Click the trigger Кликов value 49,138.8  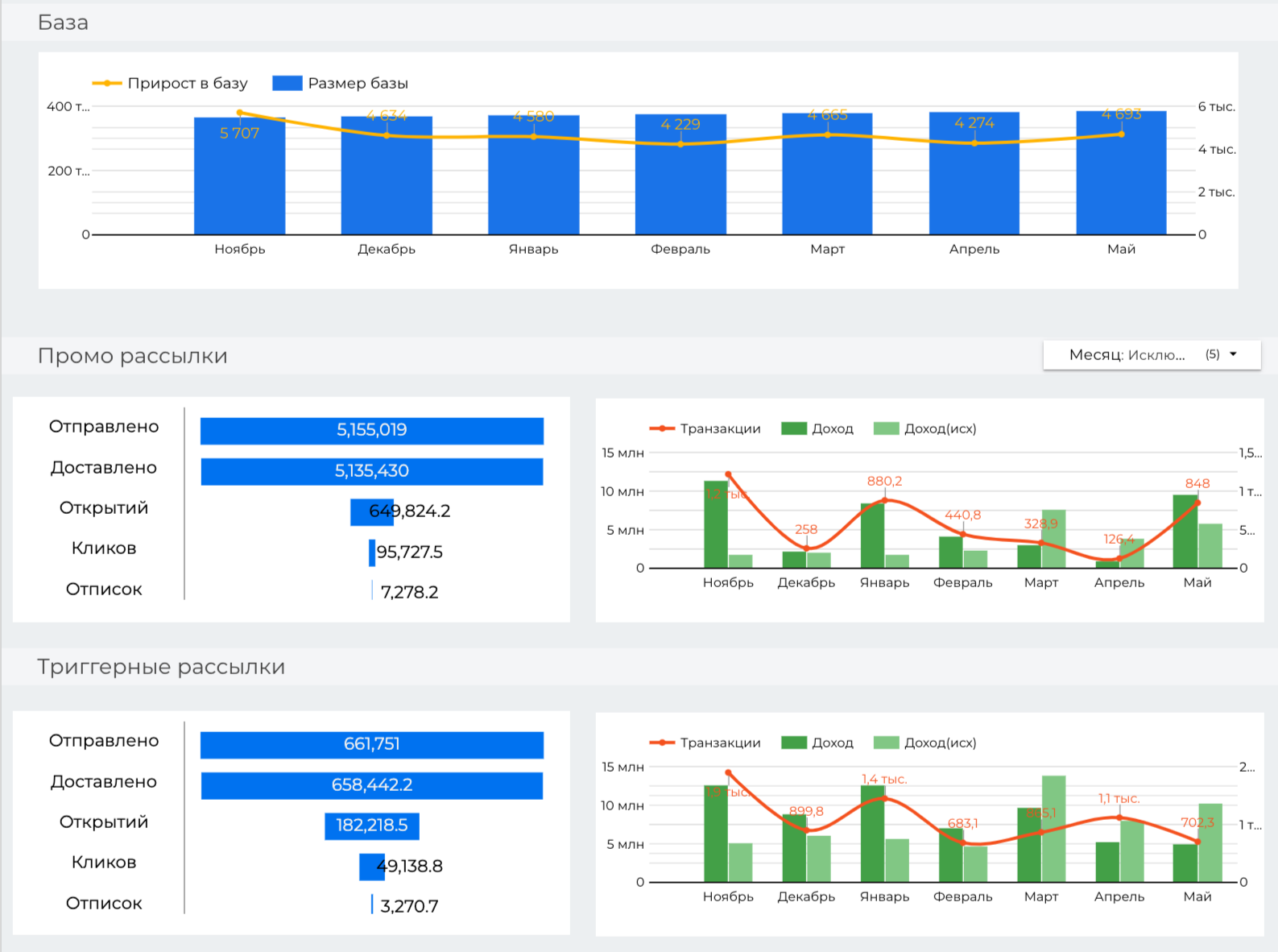tap(409, 866)
